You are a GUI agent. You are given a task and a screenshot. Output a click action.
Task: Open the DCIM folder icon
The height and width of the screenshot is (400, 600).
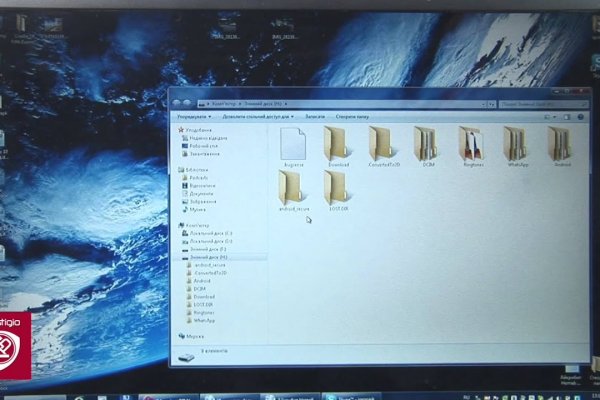(x=427, y=145)
